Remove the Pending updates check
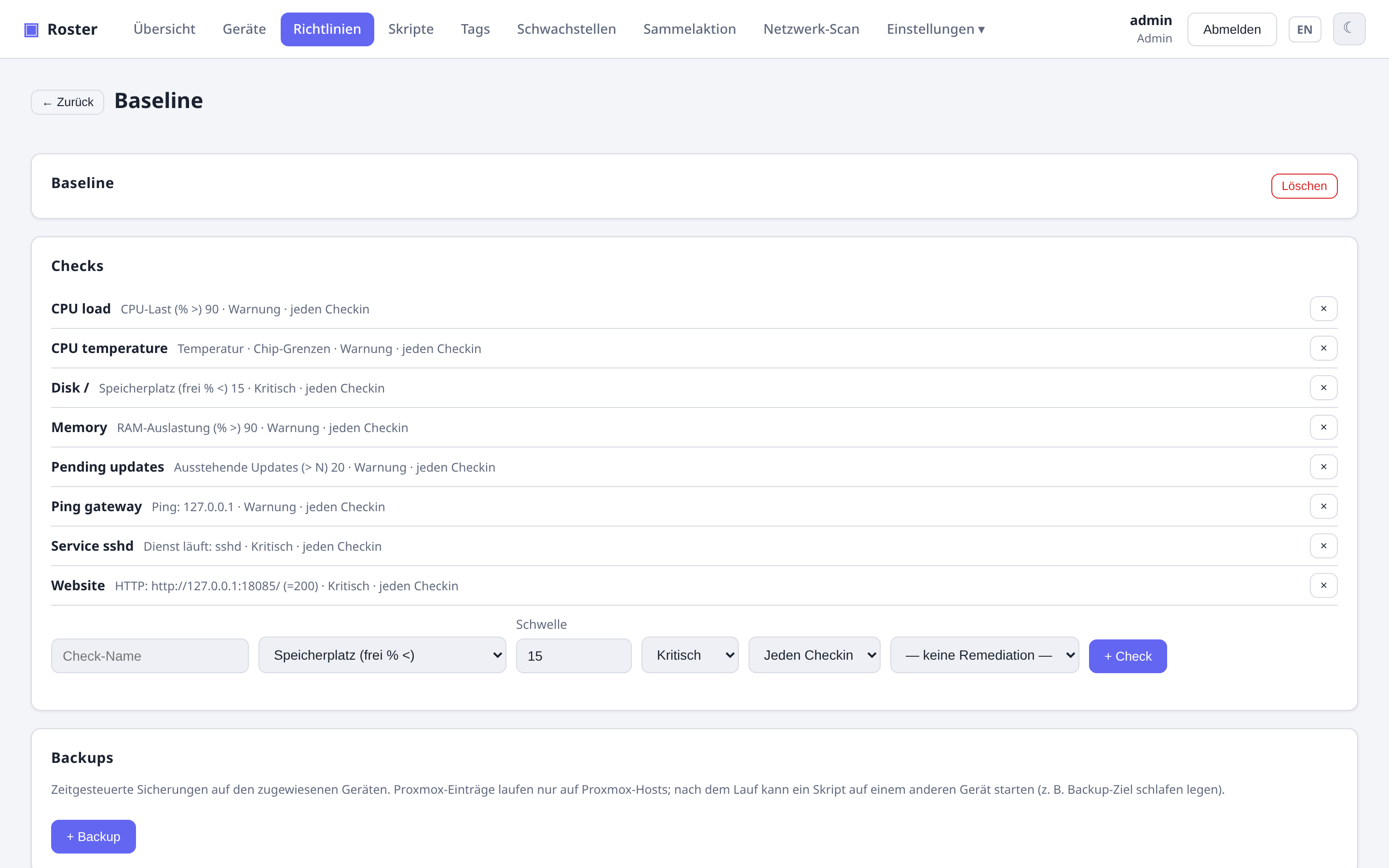This screenshot has width=1389, height=868. 1323,467
